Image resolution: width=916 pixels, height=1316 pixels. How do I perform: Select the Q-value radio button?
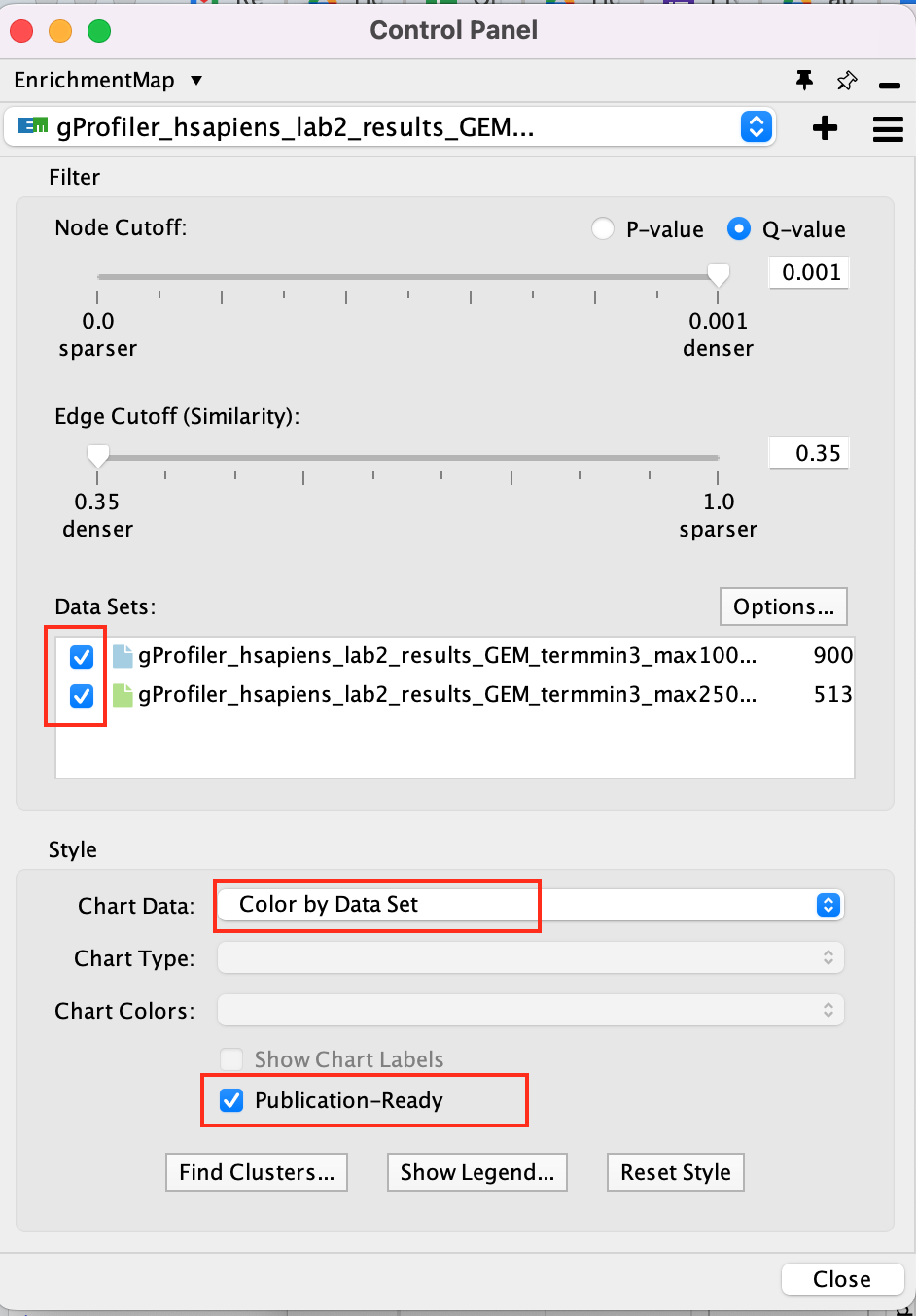tap(739, 229)
